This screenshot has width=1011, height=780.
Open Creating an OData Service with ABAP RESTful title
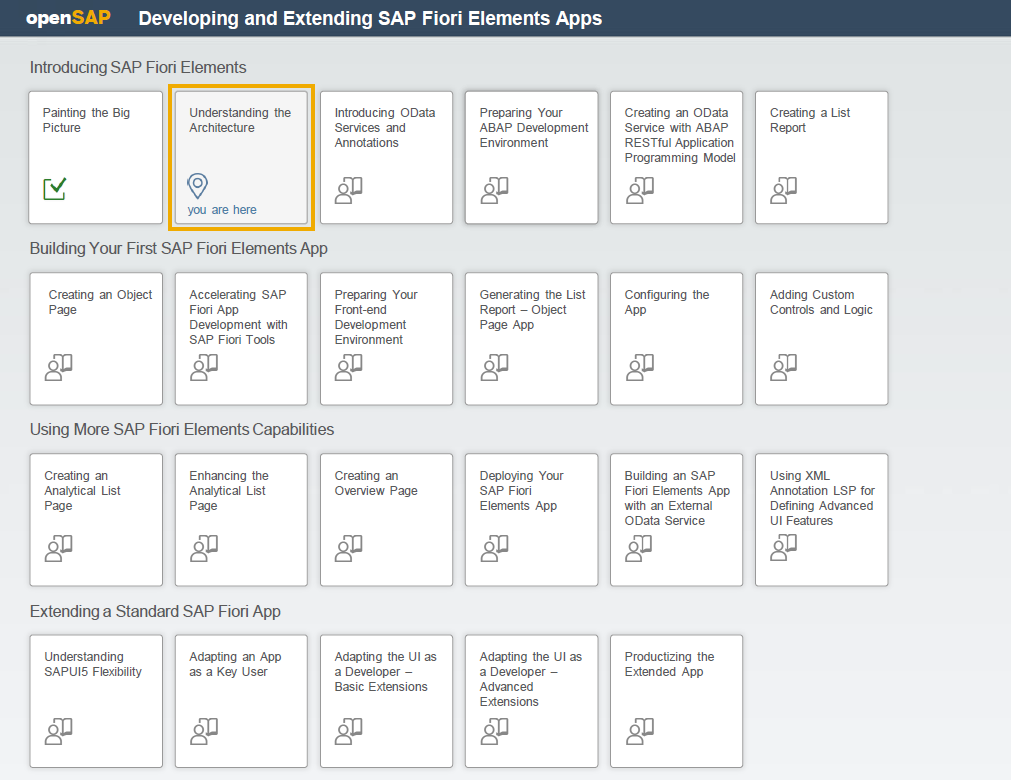[680, 135]
